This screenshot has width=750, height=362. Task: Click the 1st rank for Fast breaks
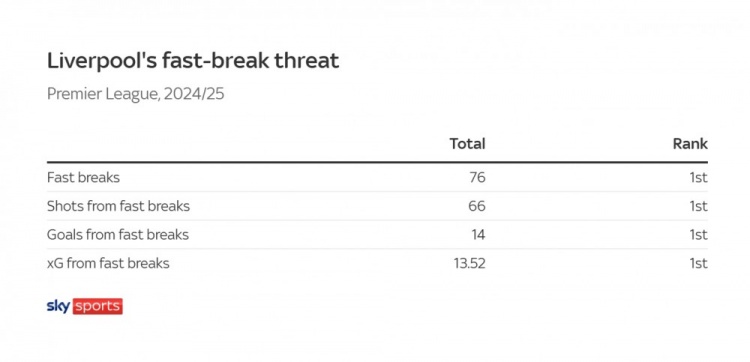click(698, 177)
